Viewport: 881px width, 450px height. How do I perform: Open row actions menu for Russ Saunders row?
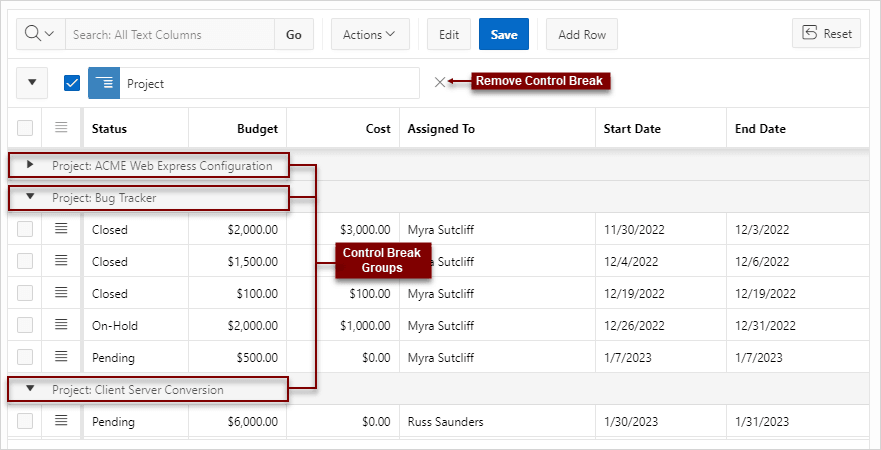click(61, 421)
